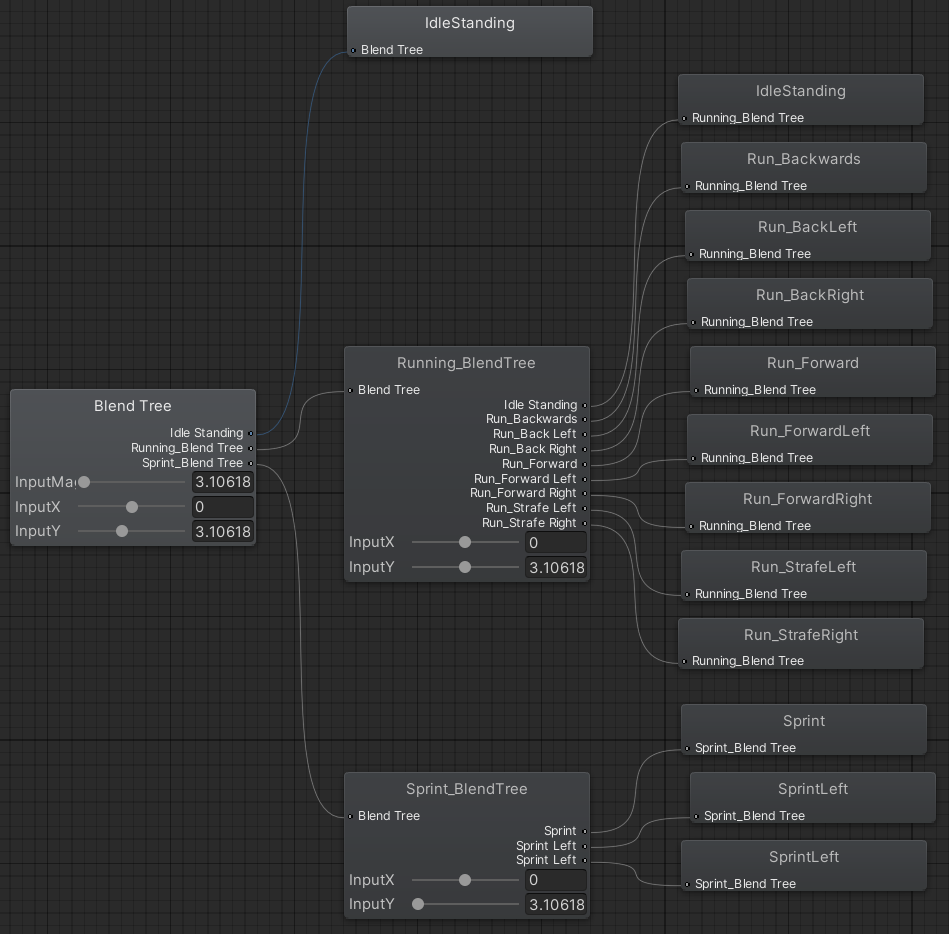949x934 pixels.
Task: Click the Run_Forward output port on Running_BlendTree
Action: pyautogui.click(x=585, y=463)
